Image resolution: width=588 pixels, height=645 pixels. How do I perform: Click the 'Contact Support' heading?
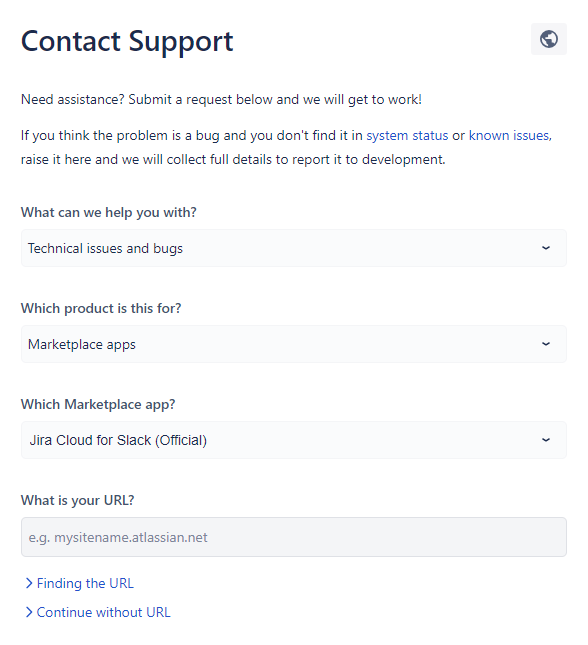[127, 41]
